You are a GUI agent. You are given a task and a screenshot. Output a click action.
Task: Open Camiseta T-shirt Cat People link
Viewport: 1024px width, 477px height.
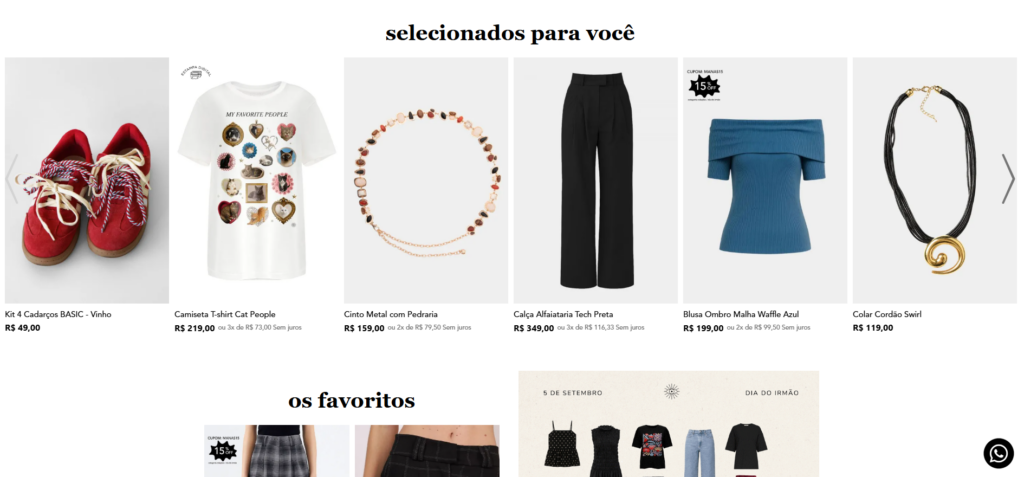(x=225, y=314)
